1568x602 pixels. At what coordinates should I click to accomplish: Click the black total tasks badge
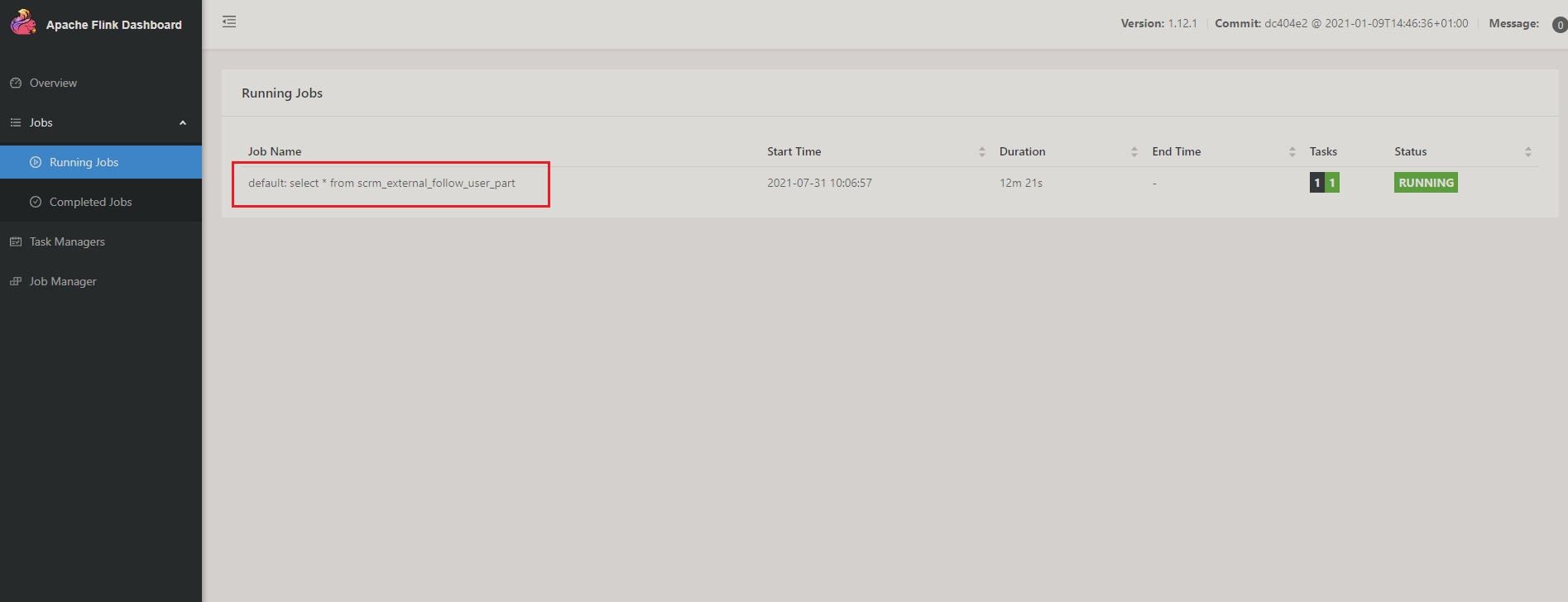pyautogui.click(x=1317, y=183)
